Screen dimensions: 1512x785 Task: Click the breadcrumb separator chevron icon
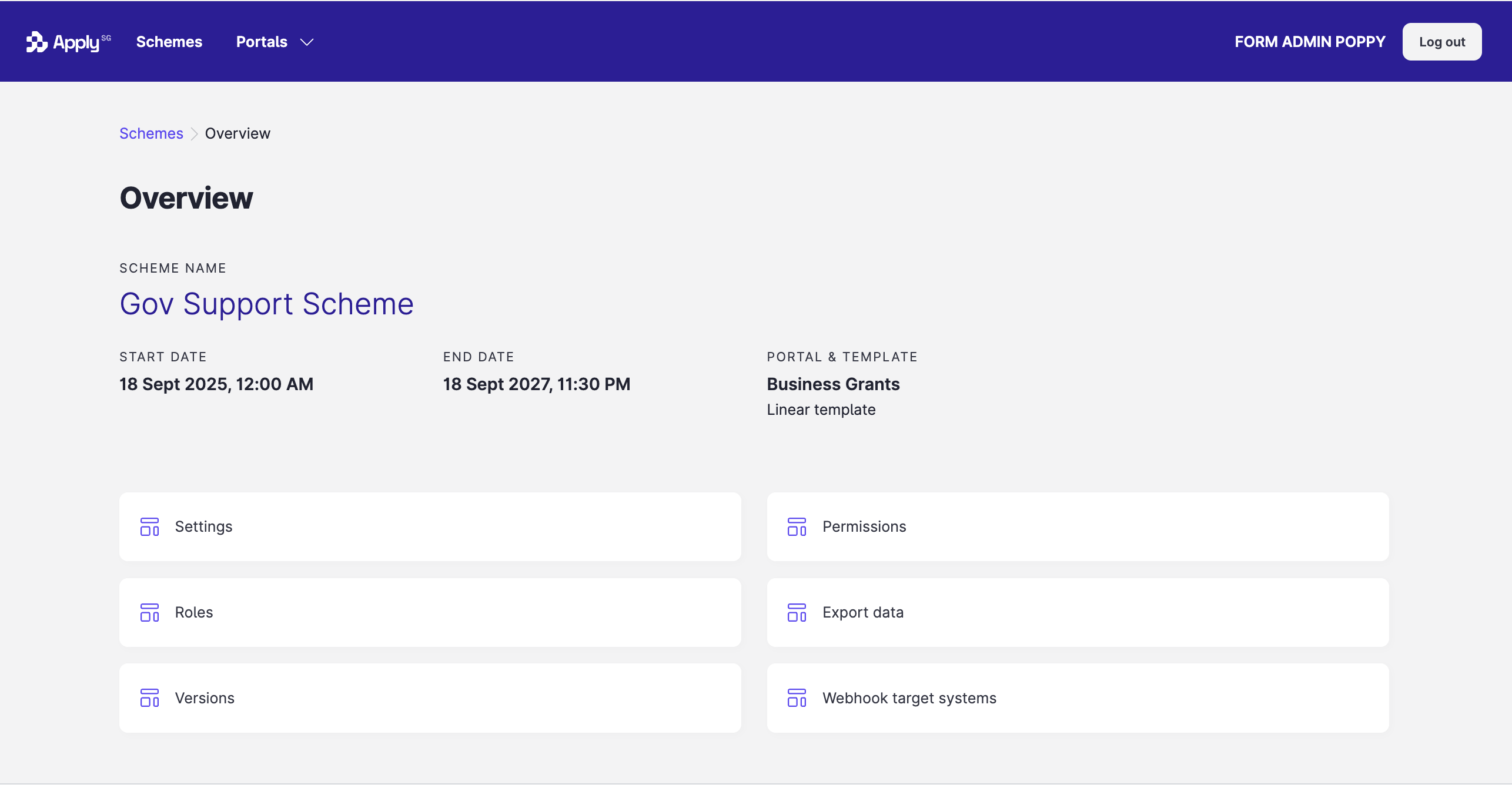194,134
